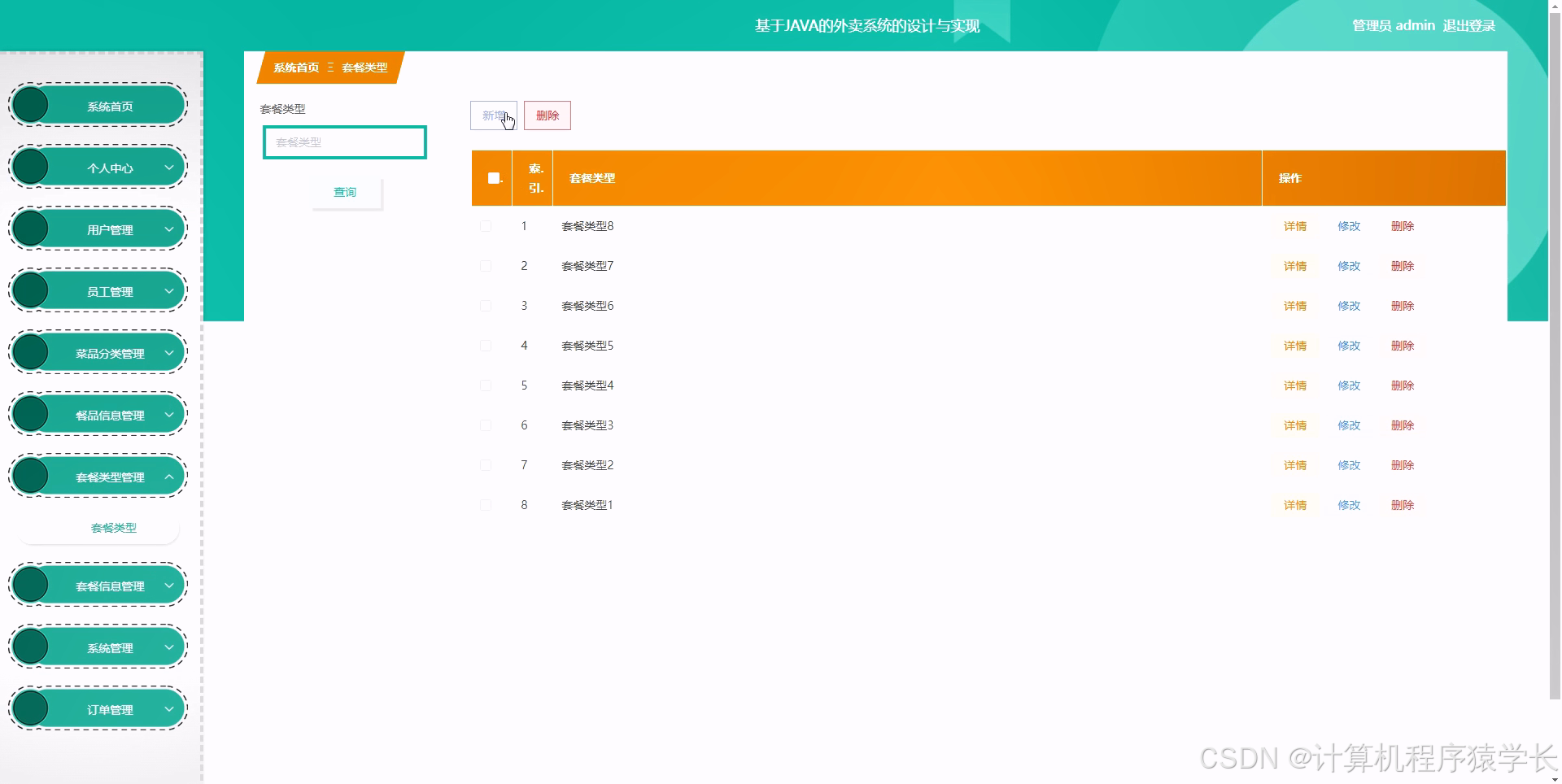Viewport: 1562px width, 784px height.
Task: Check the row checkbox for 套餐类型1
Action: click(x=486, y=505)
